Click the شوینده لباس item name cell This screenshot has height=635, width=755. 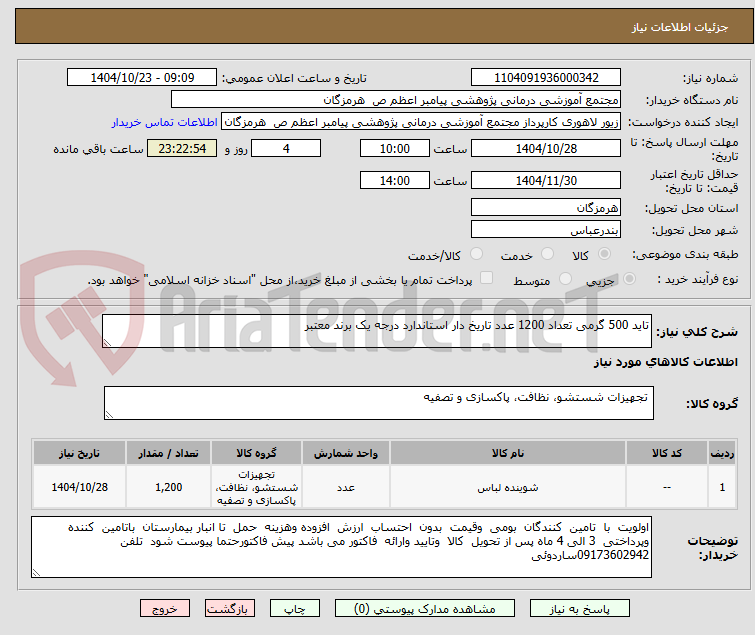coord(508,487)
